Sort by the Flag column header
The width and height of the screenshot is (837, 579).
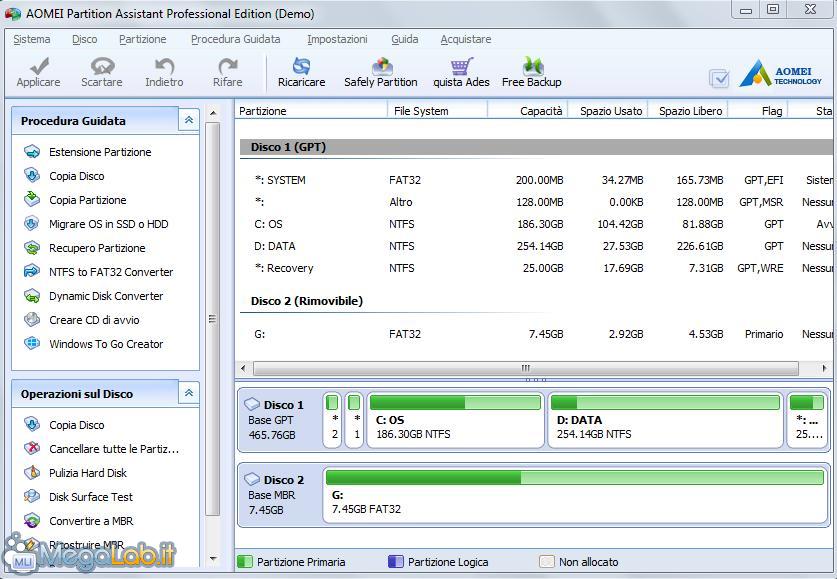point(758,110)
